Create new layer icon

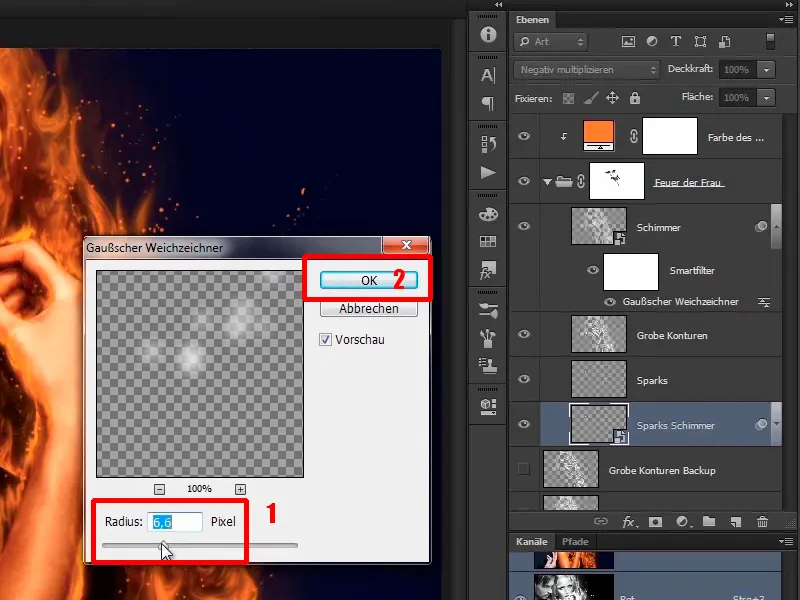[736, 521]
